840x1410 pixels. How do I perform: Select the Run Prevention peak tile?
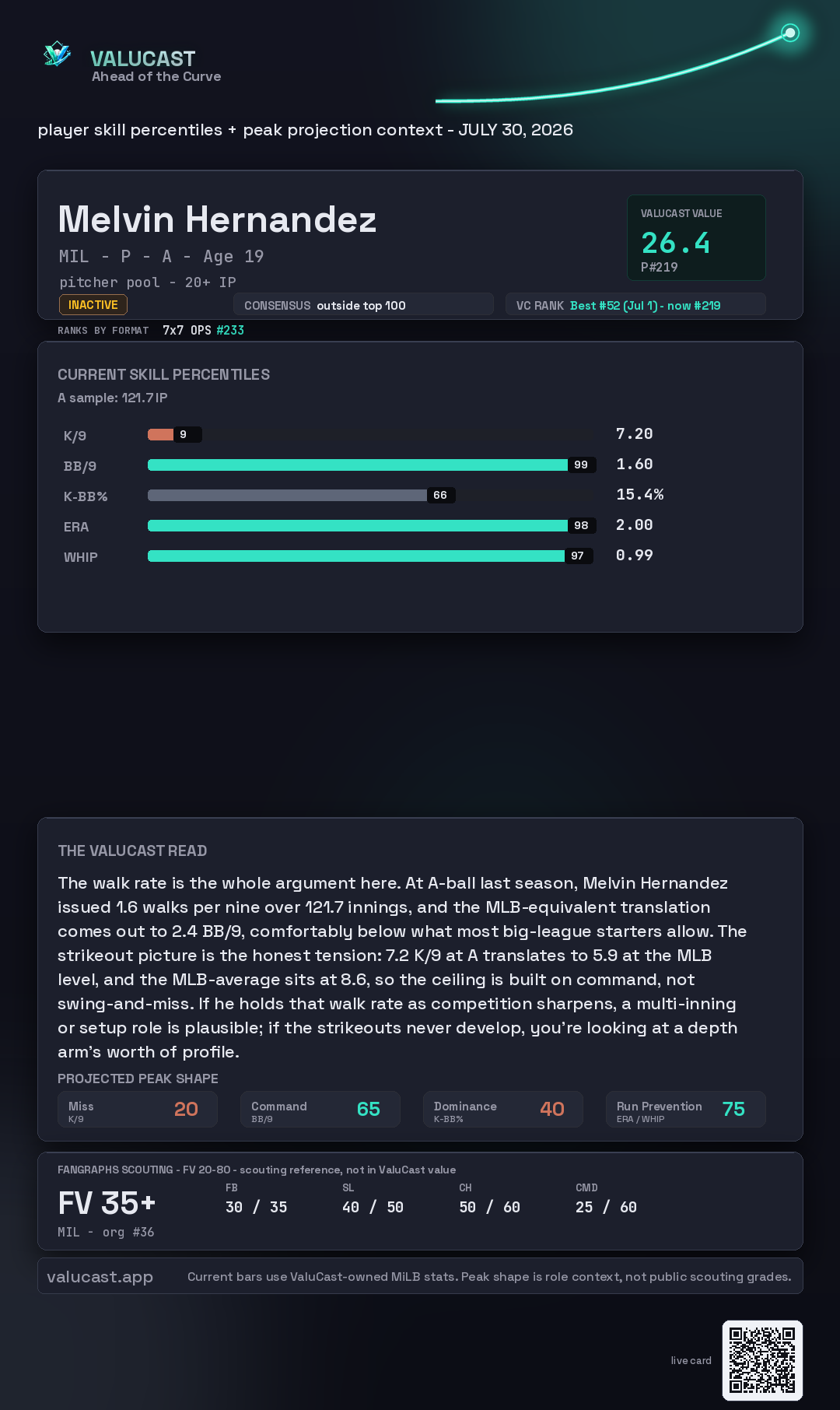(x=686, y=1110)
